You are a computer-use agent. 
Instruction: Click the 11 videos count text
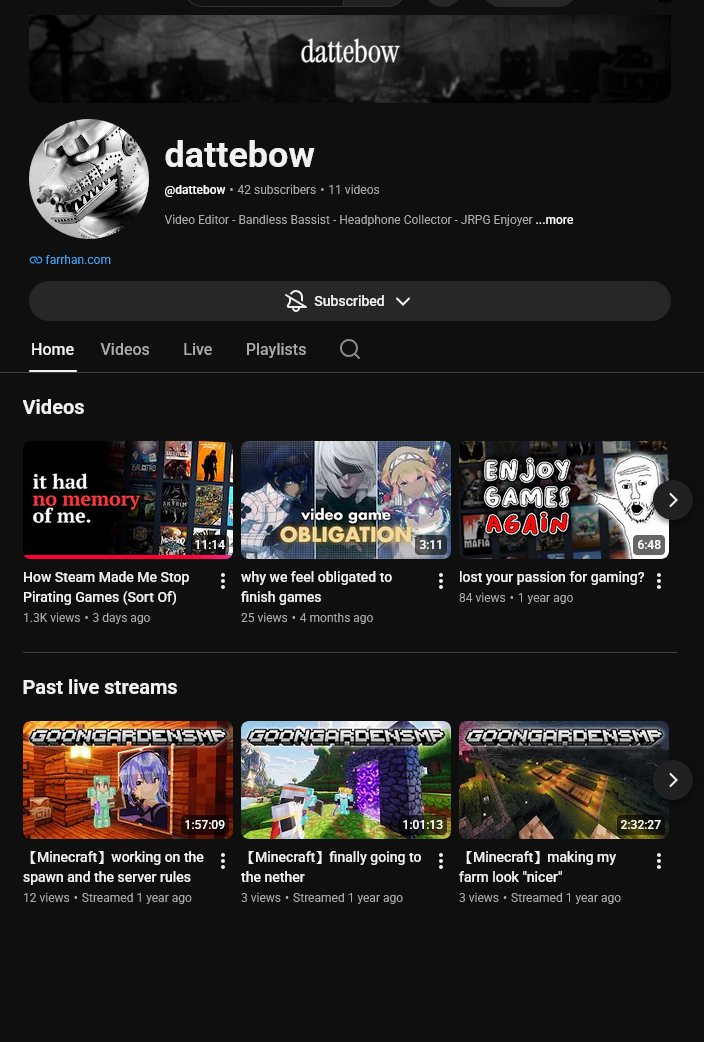point(354,190)
